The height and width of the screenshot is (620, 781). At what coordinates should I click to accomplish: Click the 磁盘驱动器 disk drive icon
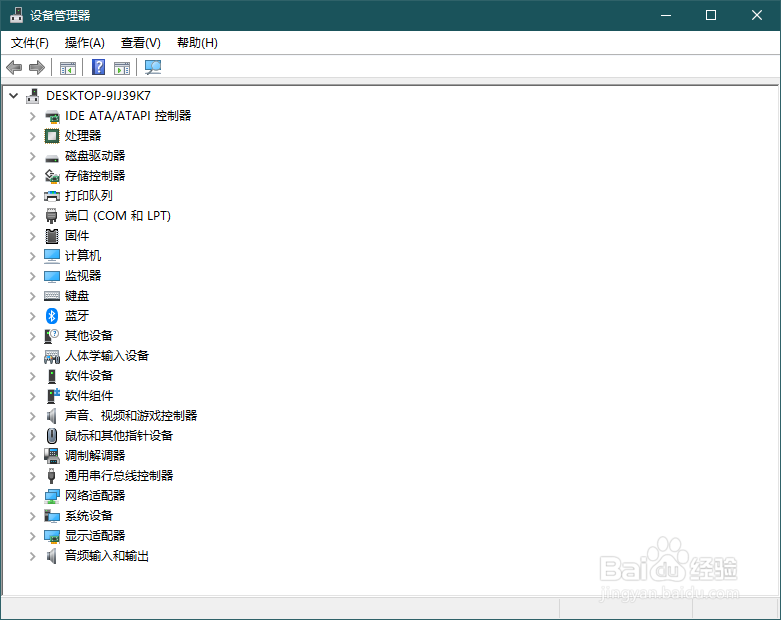(x=52, y=157)
